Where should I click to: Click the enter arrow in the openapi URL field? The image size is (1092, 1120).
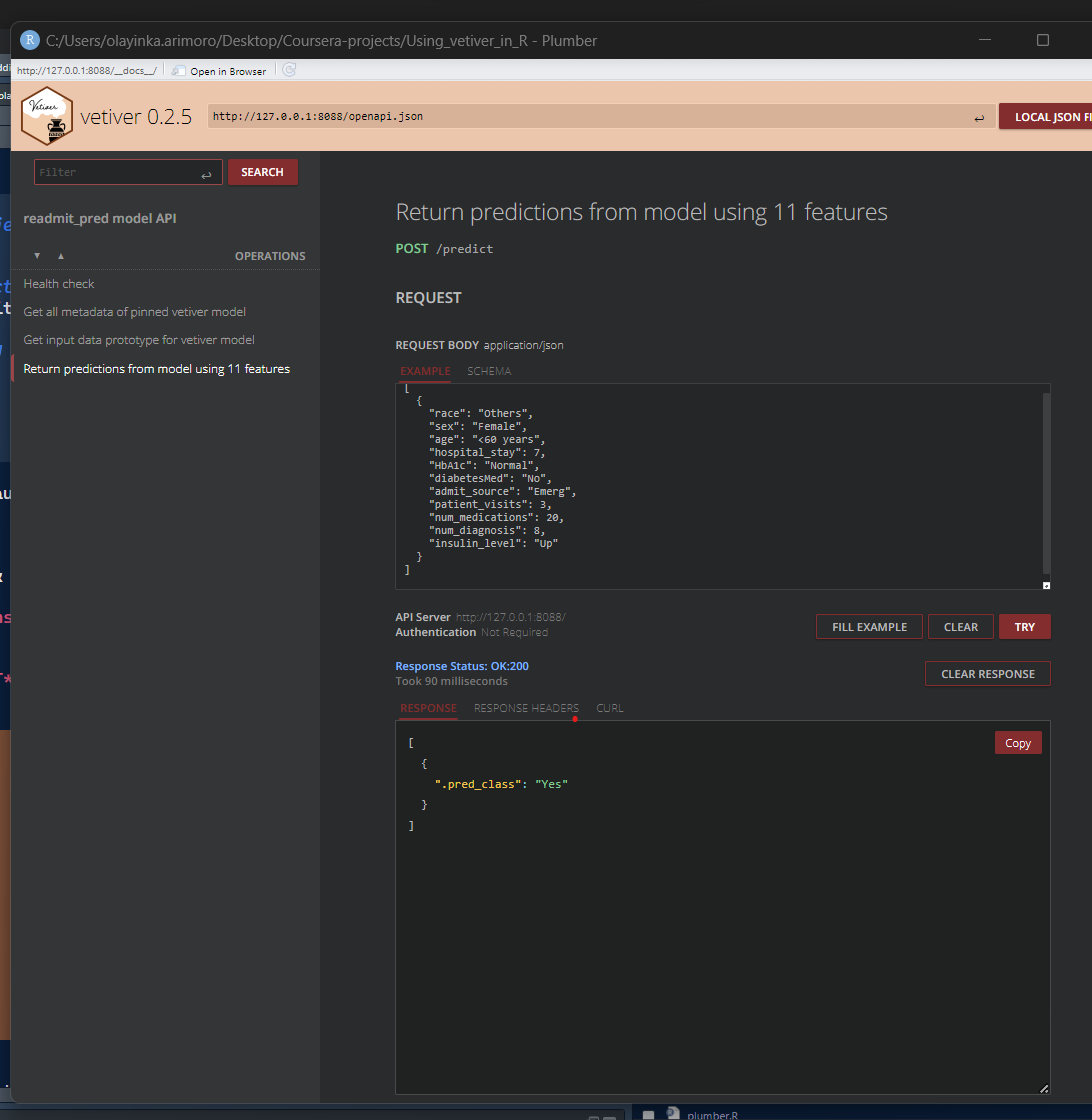point(978,118)
